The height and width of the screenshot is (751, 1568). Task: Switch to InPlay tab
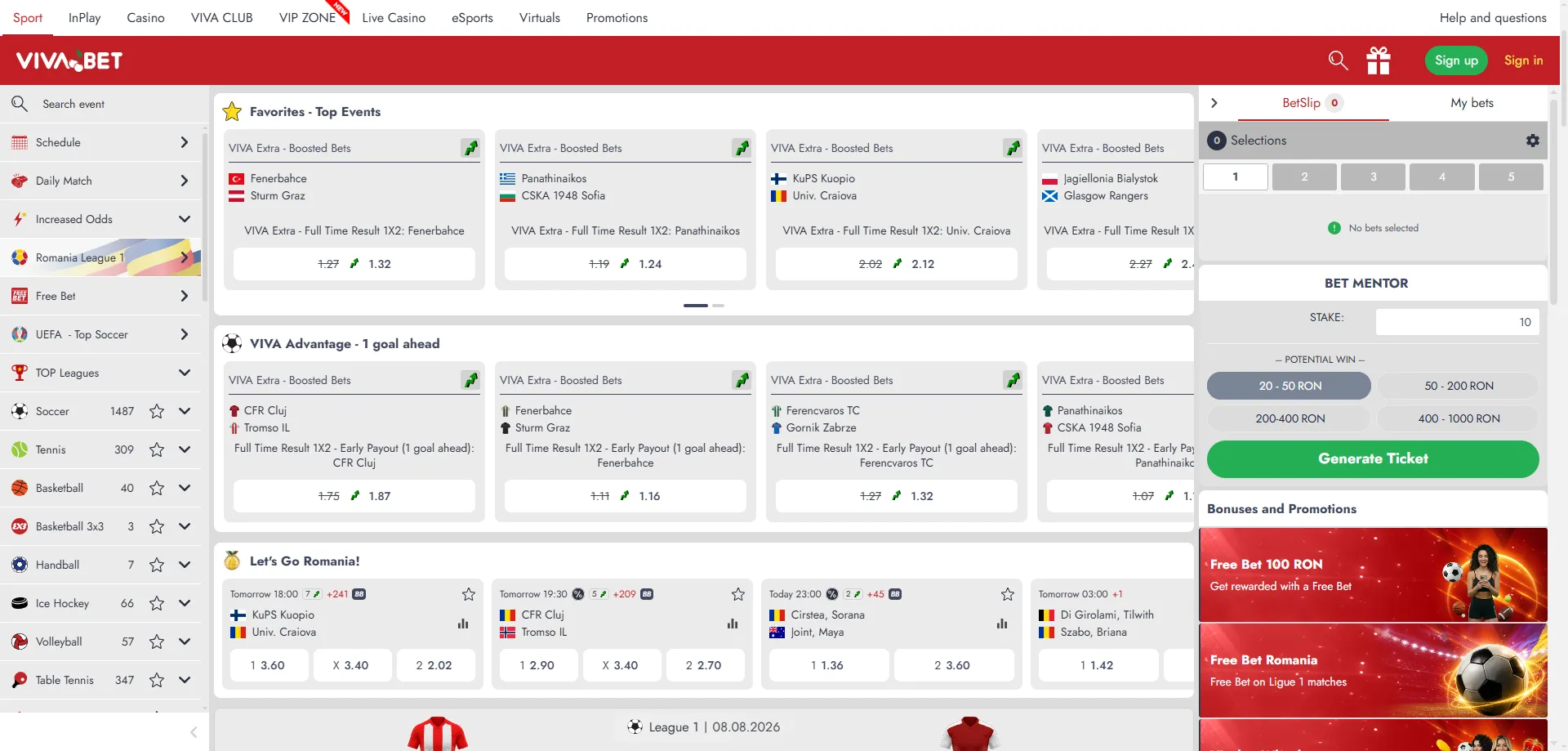tap(85, 17)
